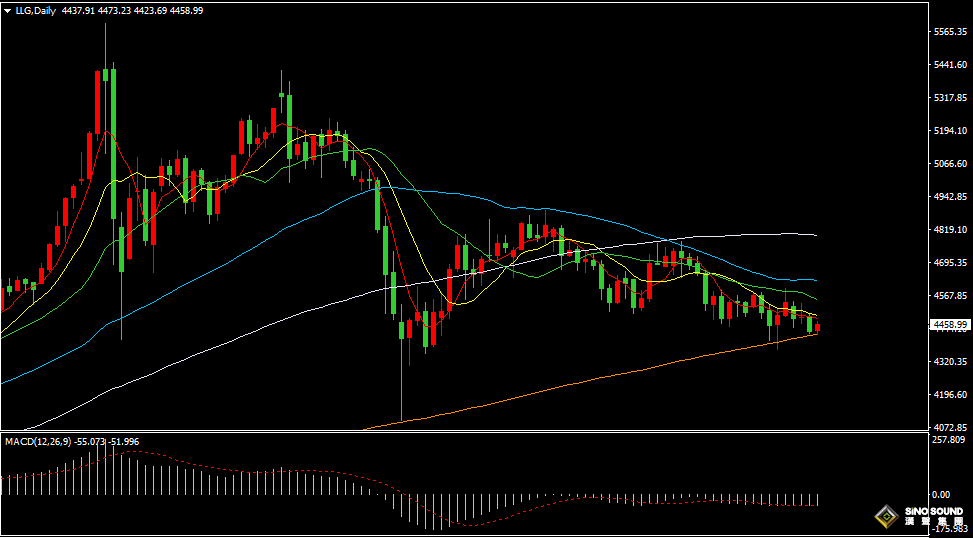Click the 5565.35 price scale label

point(951,32)
